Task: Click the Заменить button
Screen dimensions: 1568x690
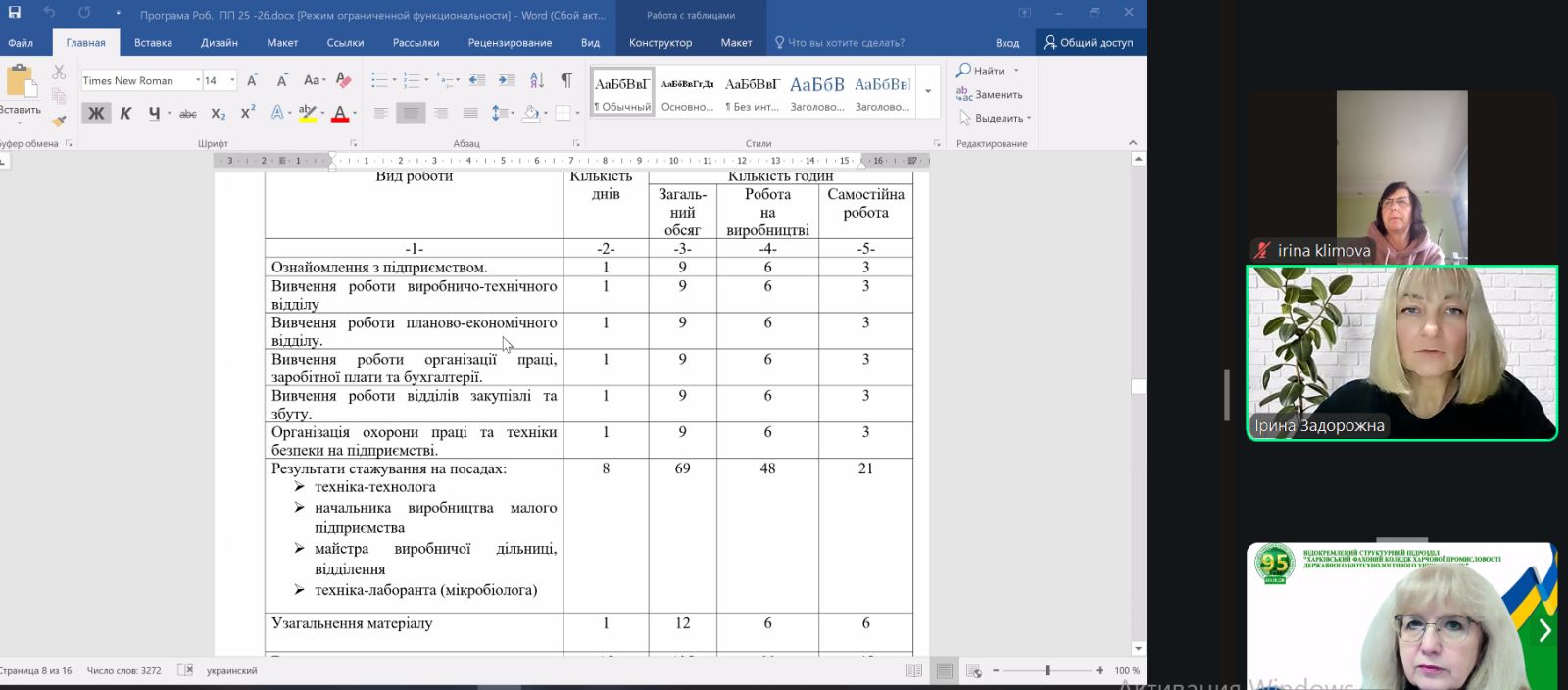Action: pos(990,95)
